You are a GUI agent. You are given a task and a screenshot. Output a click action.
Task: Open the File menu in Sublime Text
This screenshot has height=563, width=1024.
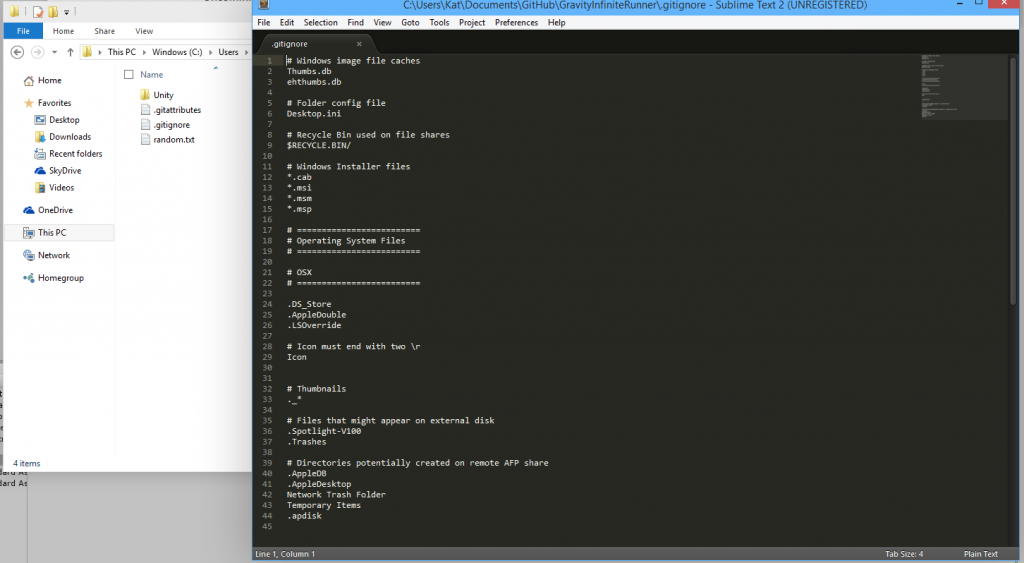click(263, 22)
